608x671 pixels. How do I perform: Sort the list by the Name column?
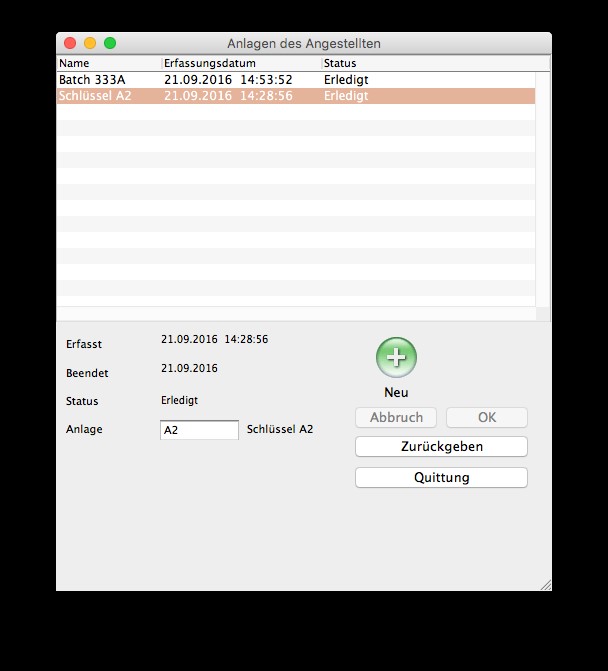click(108, 63)
